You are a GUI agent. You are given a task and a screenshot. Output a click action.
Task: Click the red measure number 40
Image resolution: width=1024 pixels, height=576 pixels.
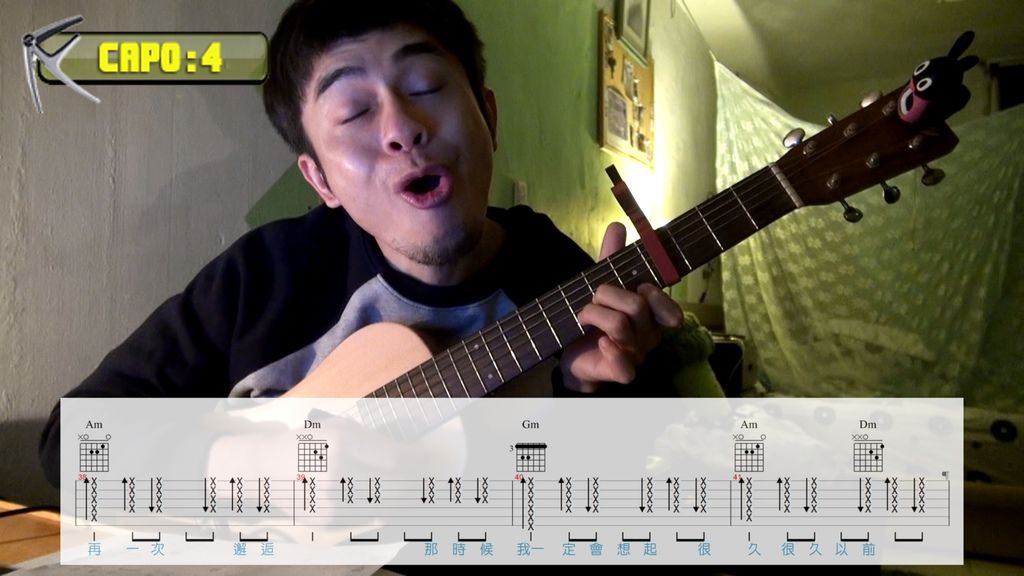click(519, 477)
